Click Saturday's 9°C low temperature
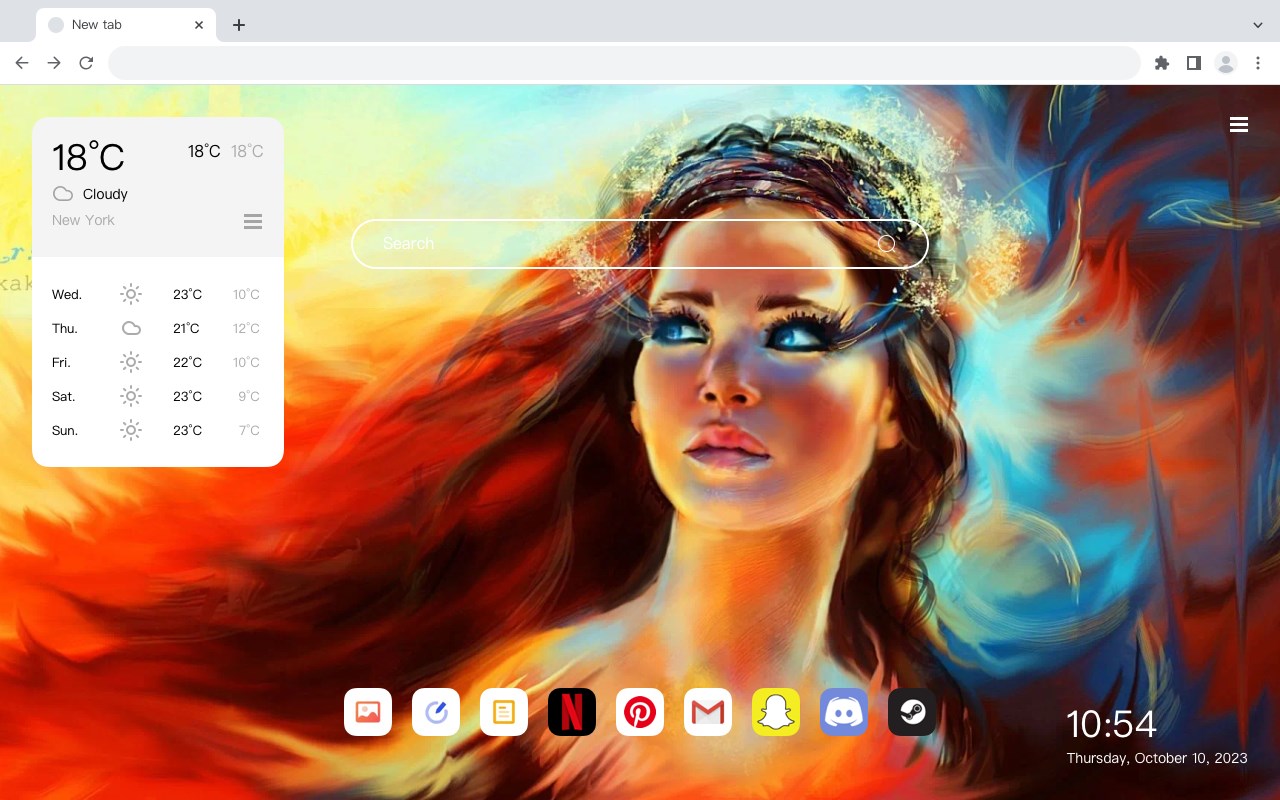The image size is (1280, 800). pos(249,397)
